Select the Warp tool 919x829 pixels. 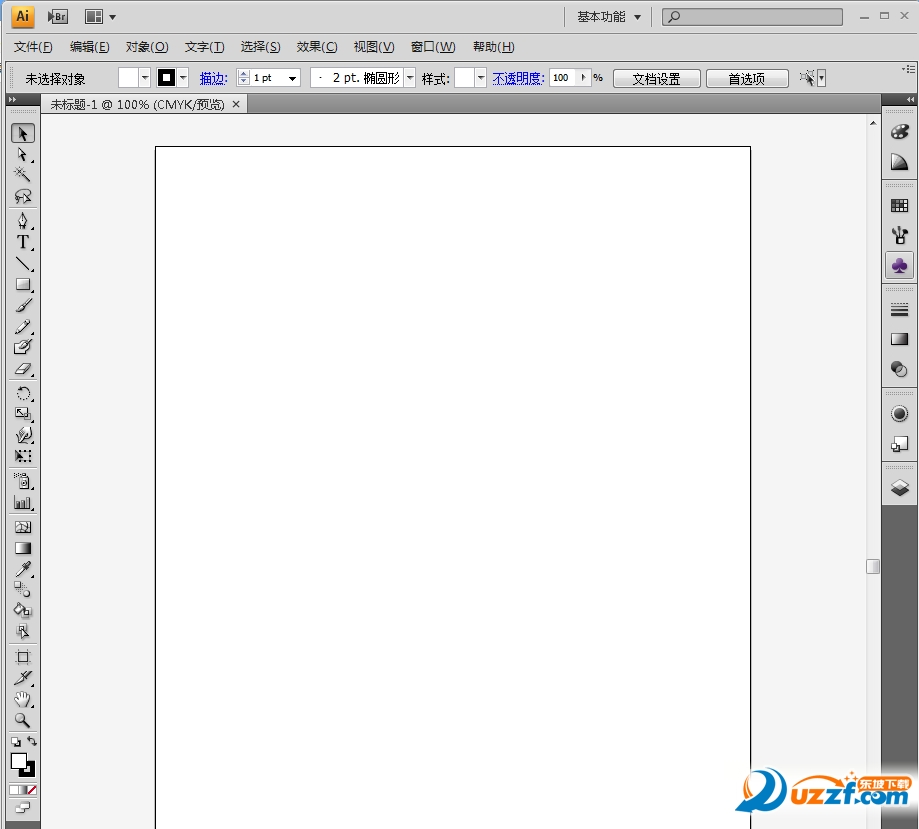pos(23,435)
